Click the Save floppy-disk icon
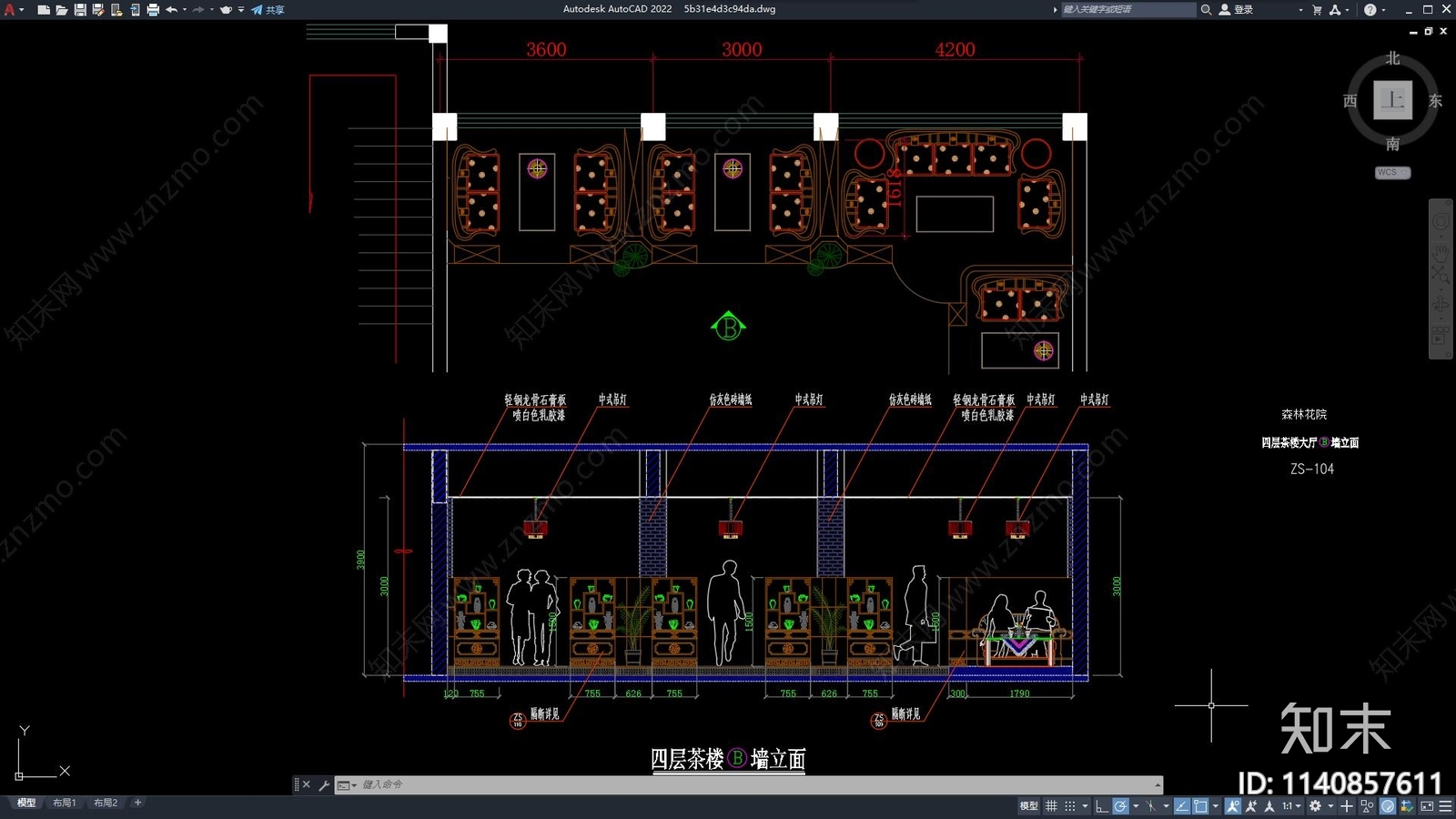Image resolution: width=1456 pixels, height=819 pixels. pos(79,9)
